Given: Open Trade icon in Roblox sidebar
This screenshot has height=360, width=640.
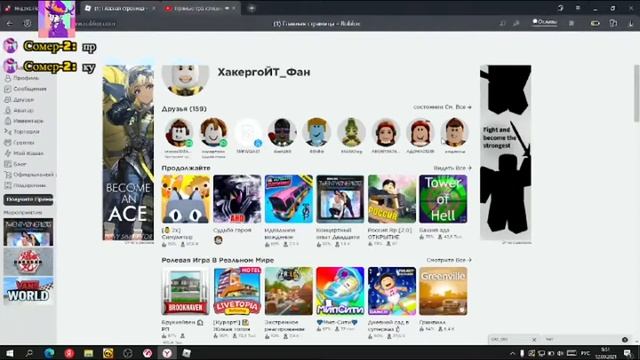Looking at the screenshot, I should pos(7,131).
